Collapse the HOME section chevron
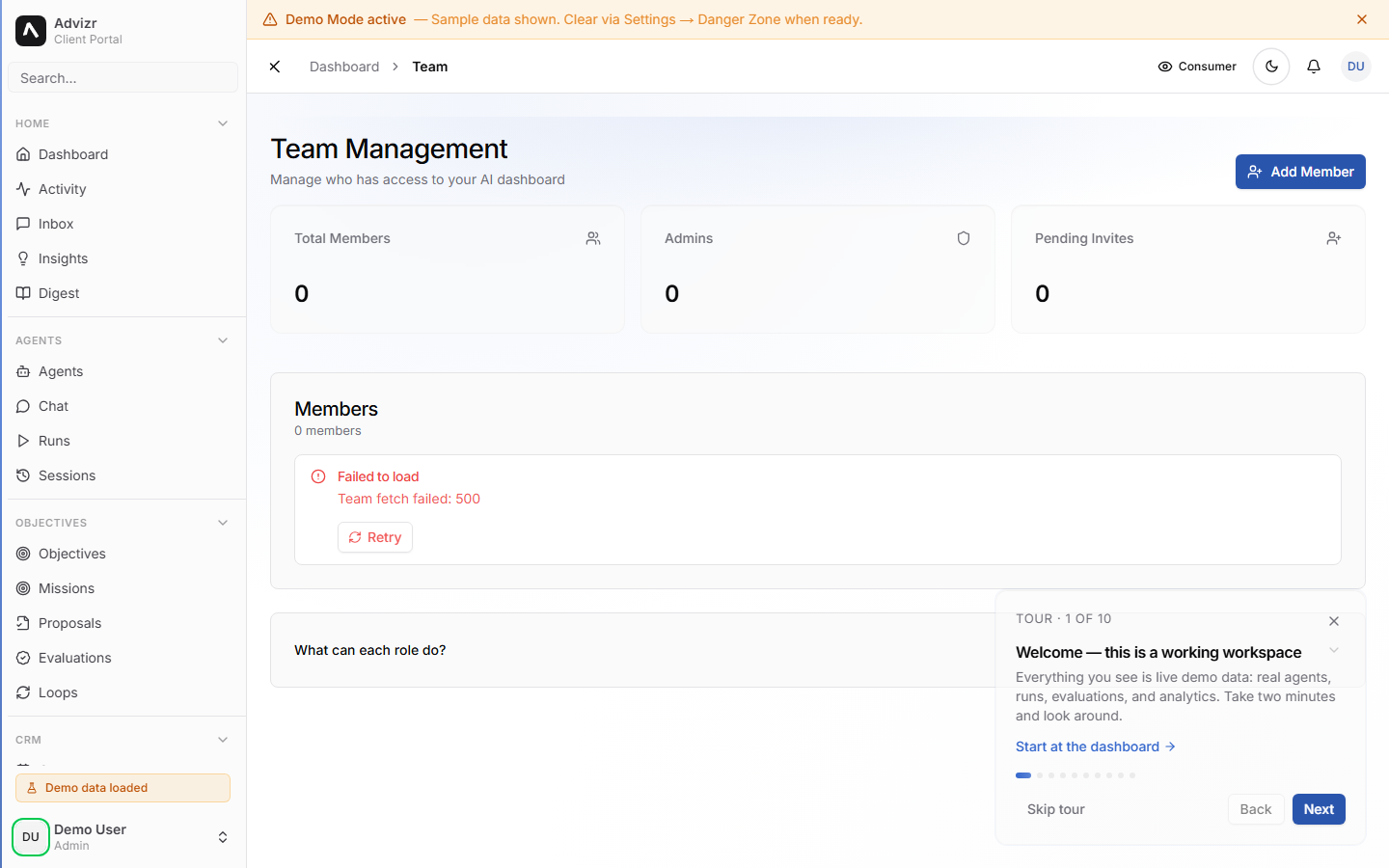The height and width of the screenshot is (868, 1389). point(223,123)
